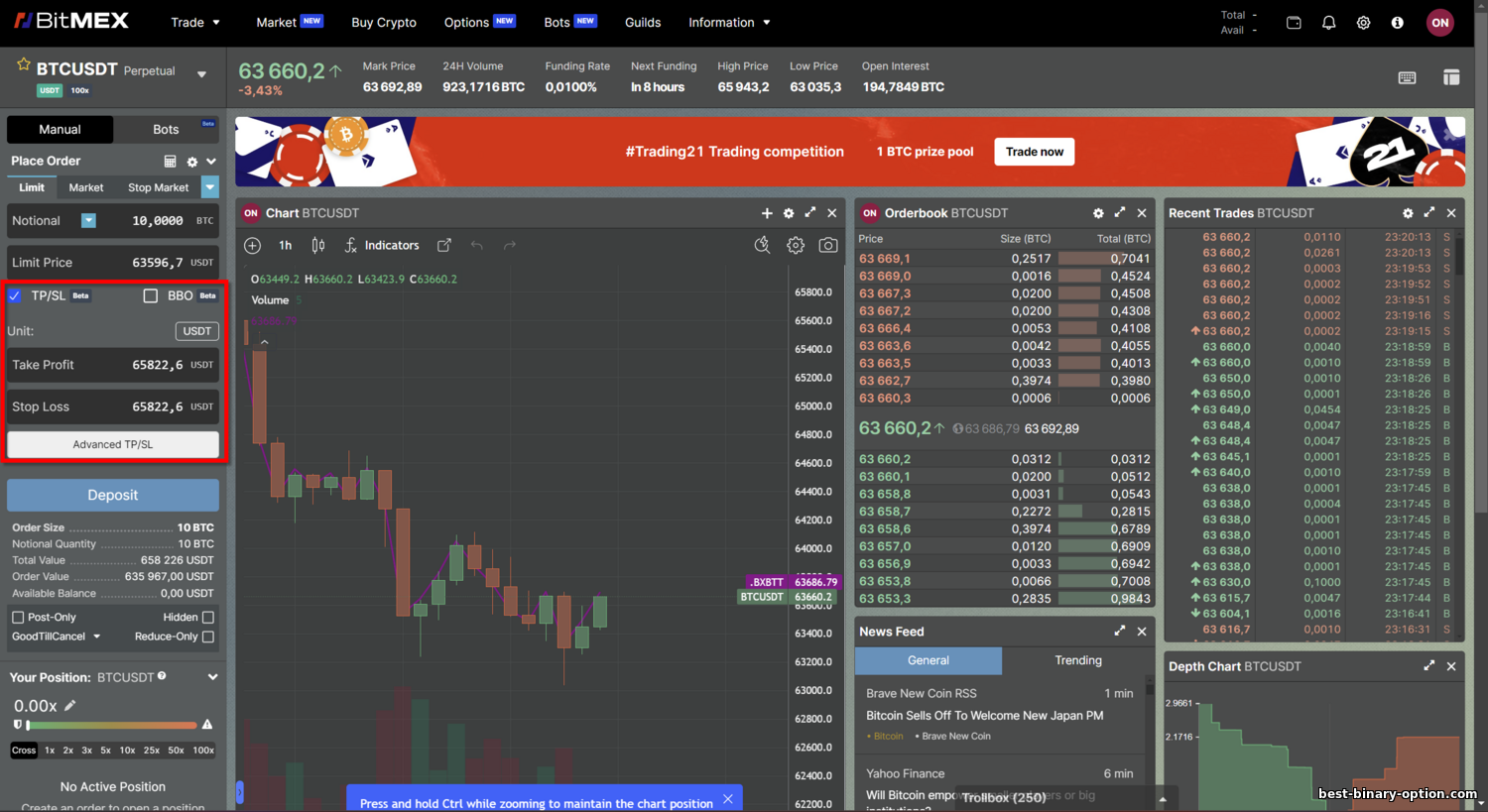The width and height of the screenshot is (1488, 812).
Task: Favorite BTCUSDT with the star icon
Action: click(x=24, y=64)
